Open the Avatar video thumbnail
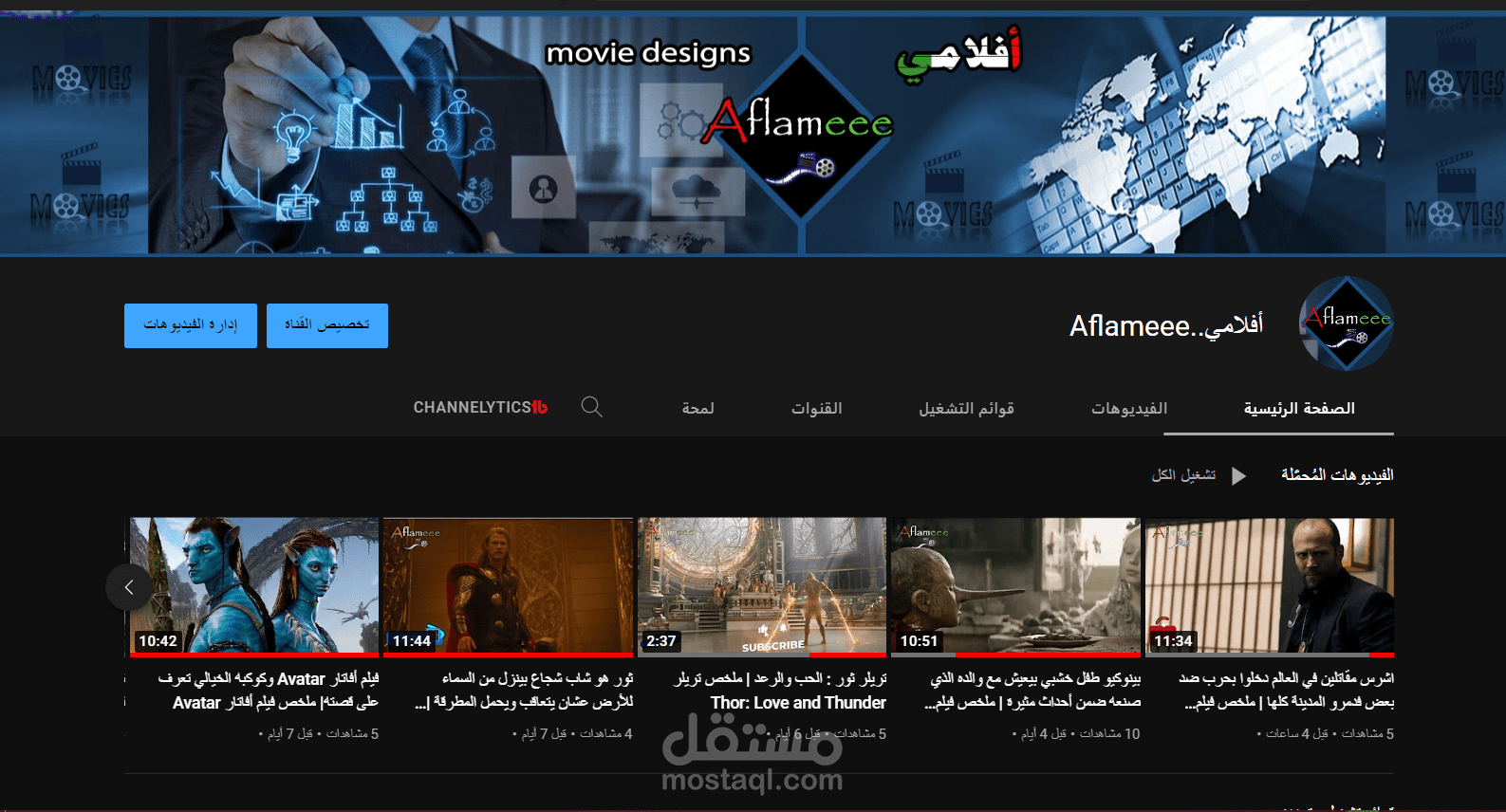 click(x=254, y=586)
